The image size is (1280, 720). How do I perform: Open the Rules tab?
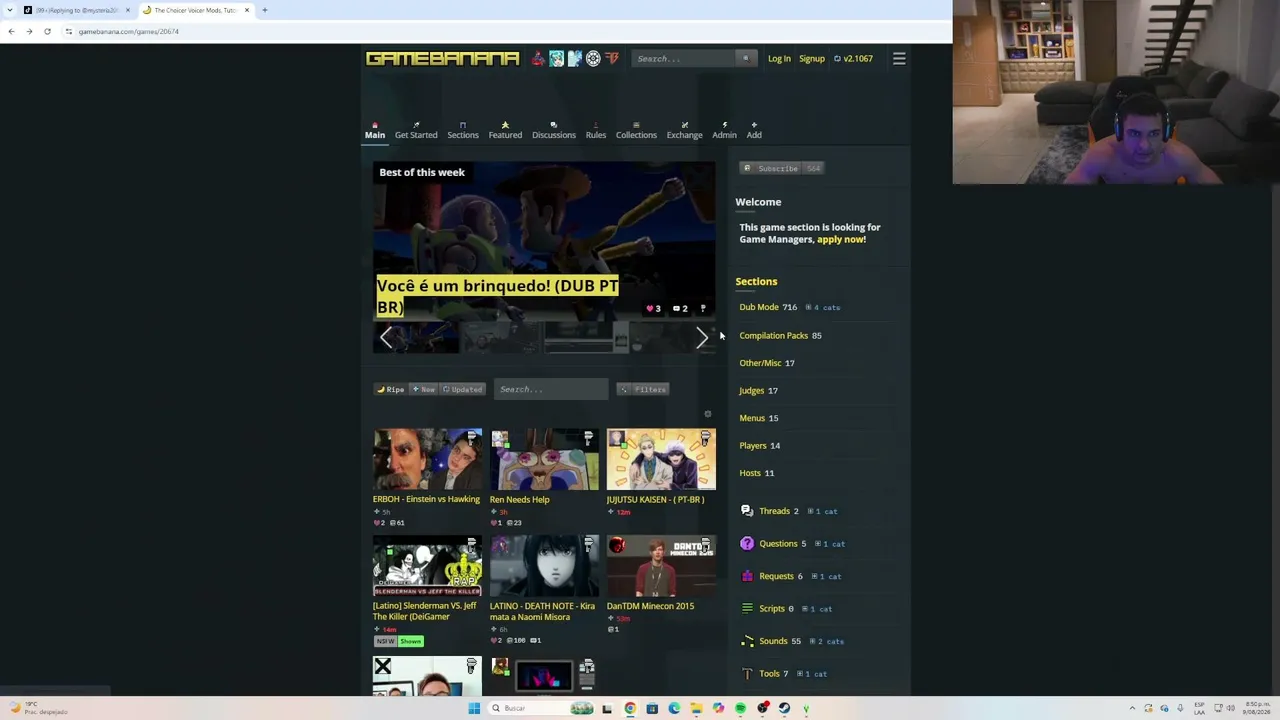596,131
